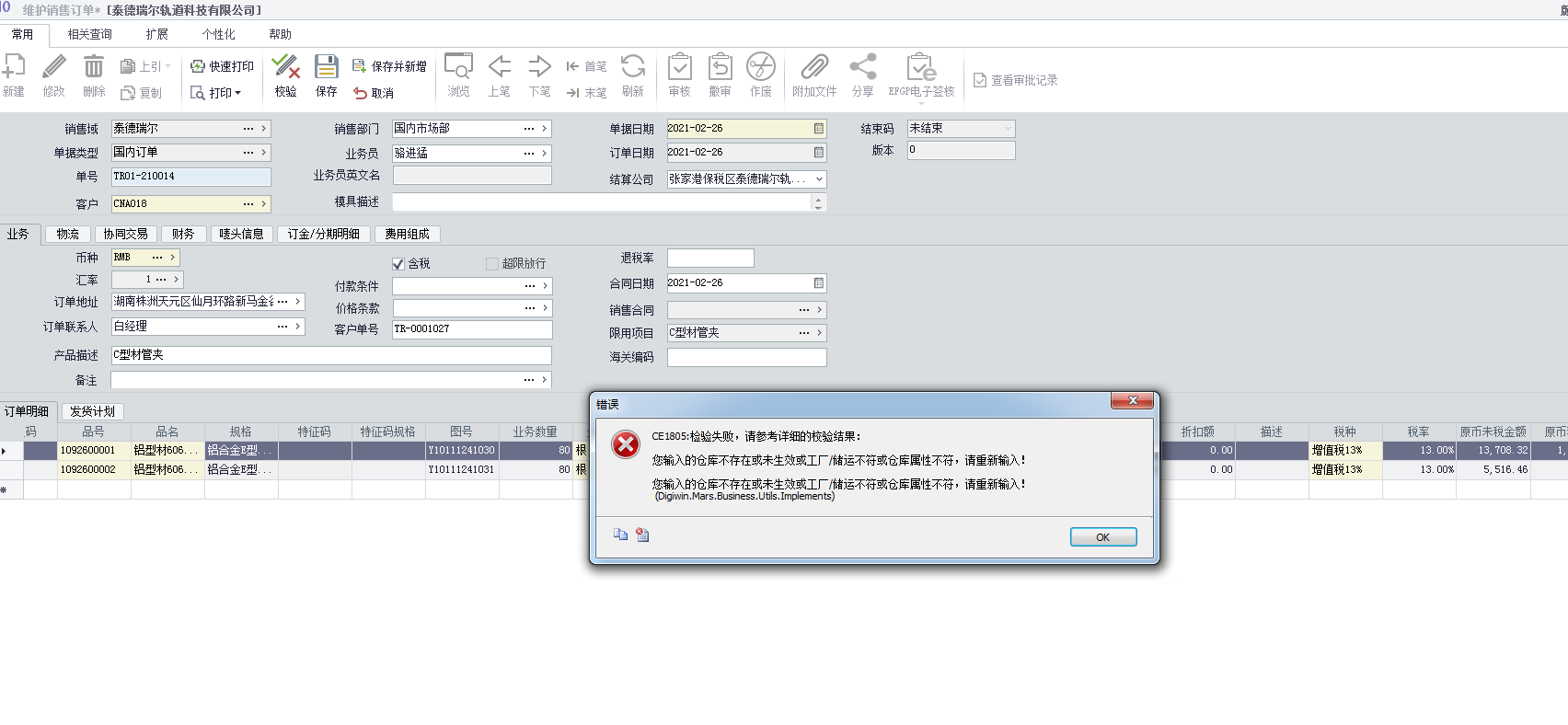
Task: Switch to 订金/分期明细 tab
Action: [324, 234]
